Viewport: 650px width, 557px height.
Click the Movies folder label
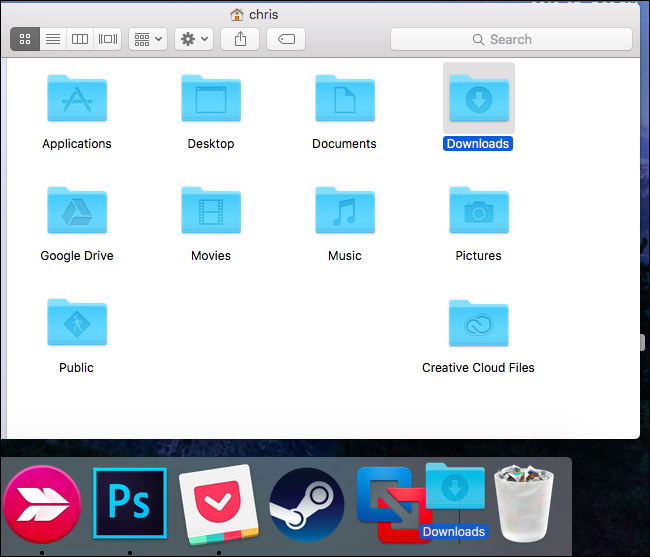click(211, 256)
